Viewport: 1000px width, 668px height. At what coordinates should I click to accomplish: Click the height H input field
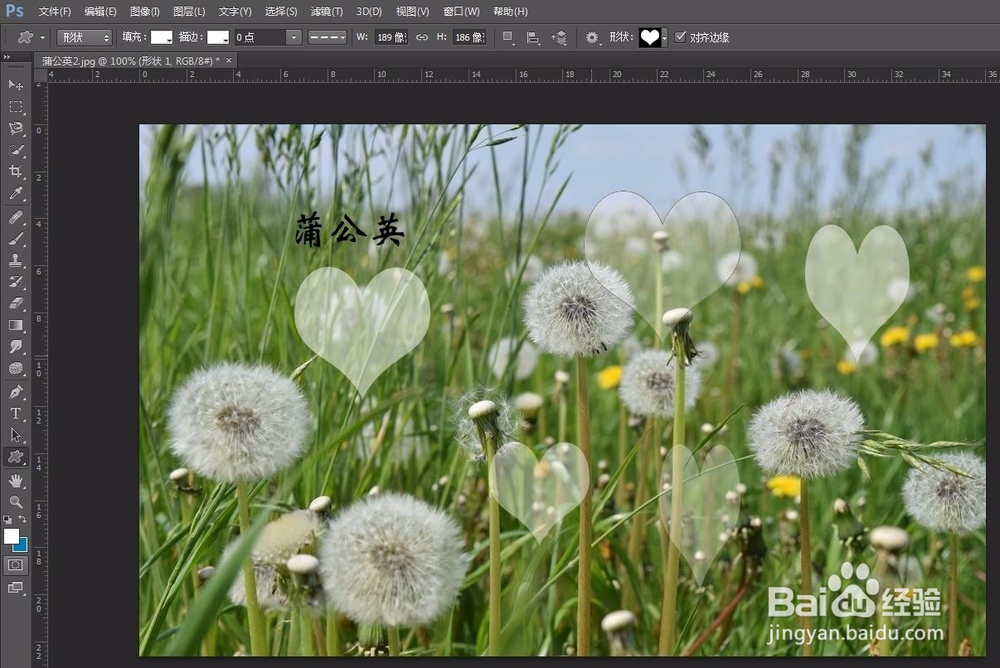(469, 38)
